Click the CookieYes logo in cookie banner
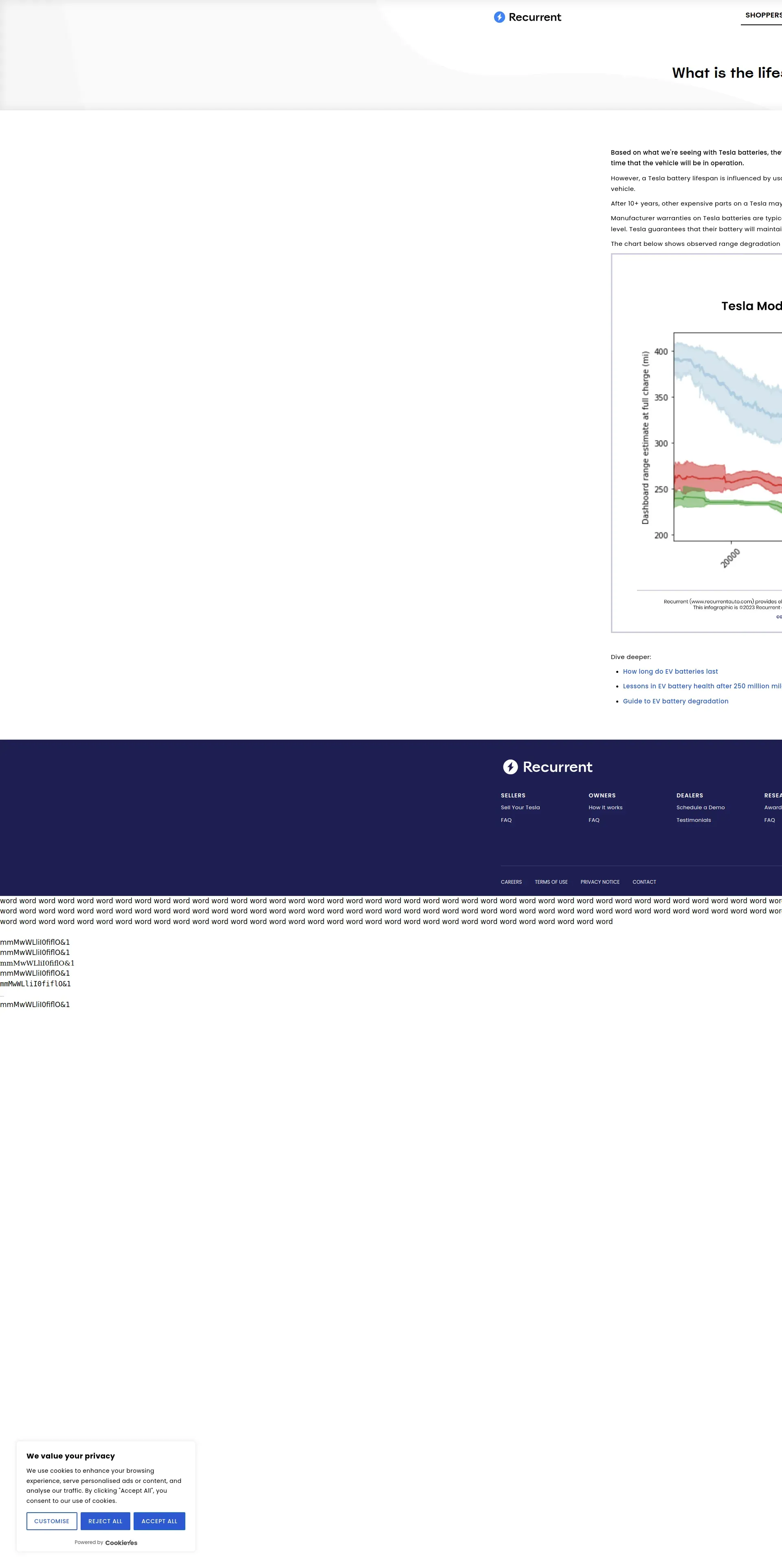This screenshot has height=1568, width=782. [121, 1542]
